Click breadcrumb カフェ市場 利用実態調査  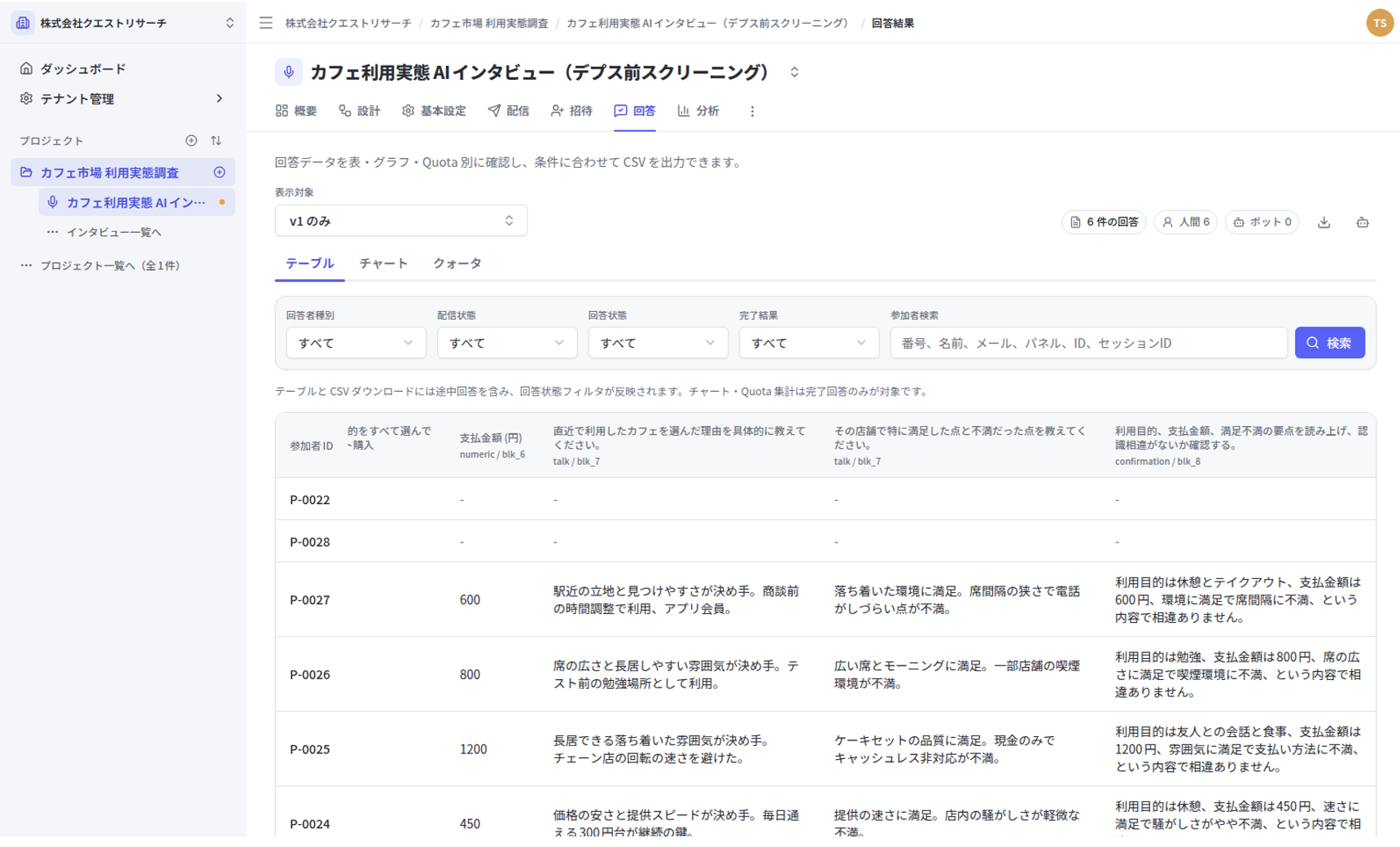pyautogui.click(x=489, y=23)
